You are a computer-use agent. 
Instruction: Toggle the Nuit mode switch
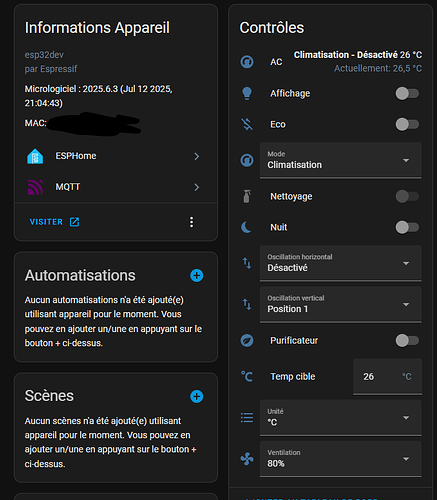[407, 227]
